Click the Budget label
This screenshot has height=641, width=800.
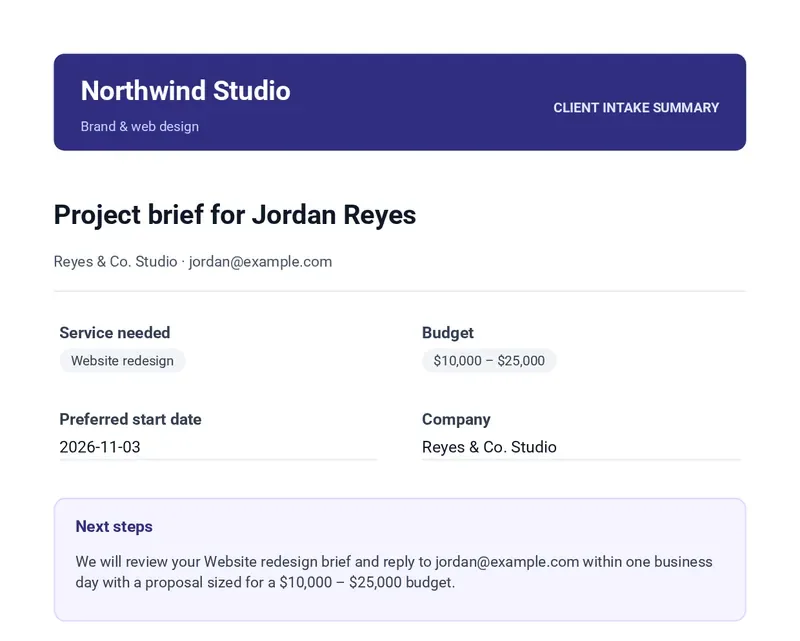[x=447, y=333]
